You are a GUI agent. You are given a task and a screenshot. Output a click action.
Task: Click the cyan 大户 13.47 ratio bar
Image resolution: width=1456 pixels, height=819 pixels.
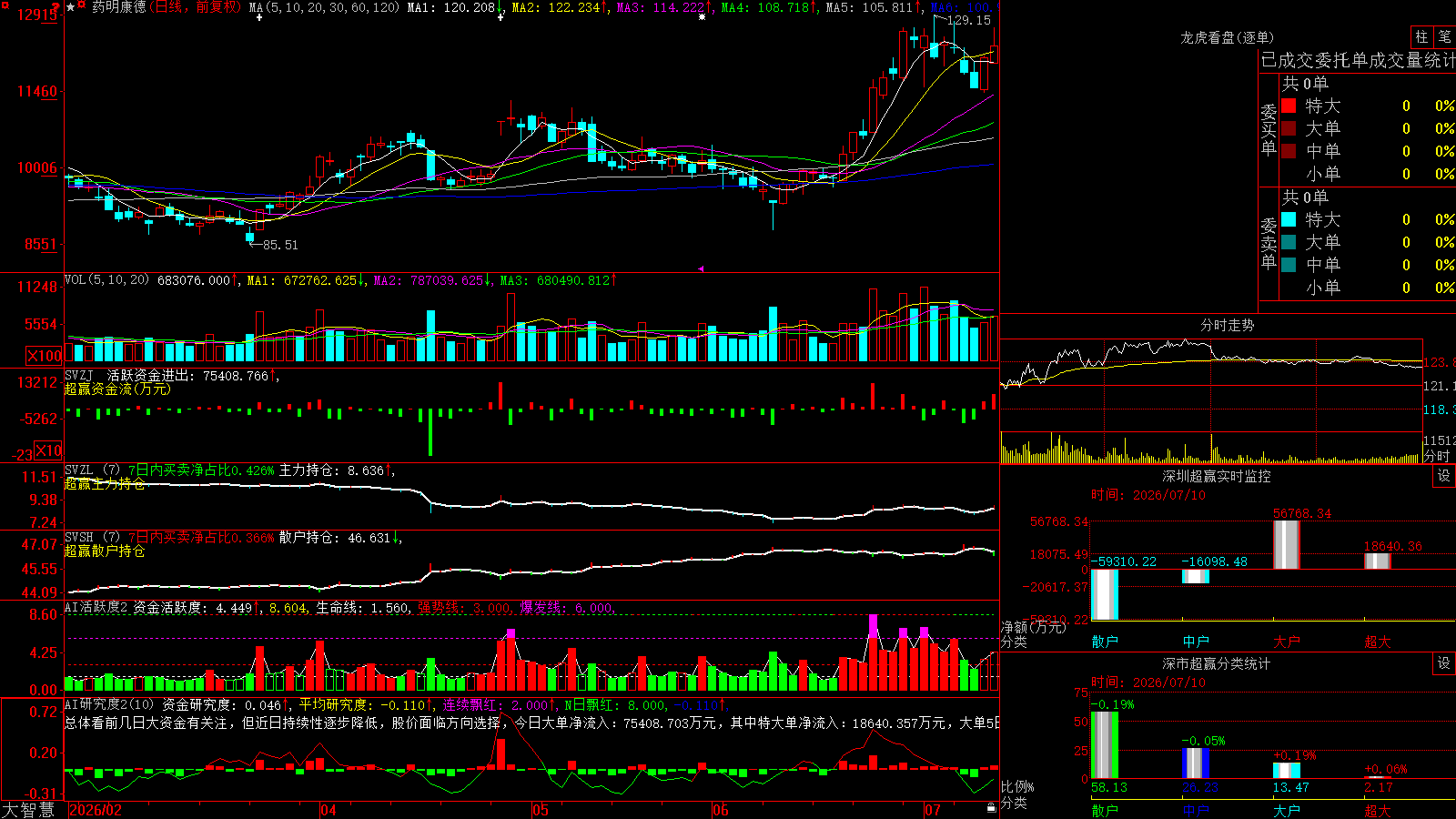pos(1287,771)
